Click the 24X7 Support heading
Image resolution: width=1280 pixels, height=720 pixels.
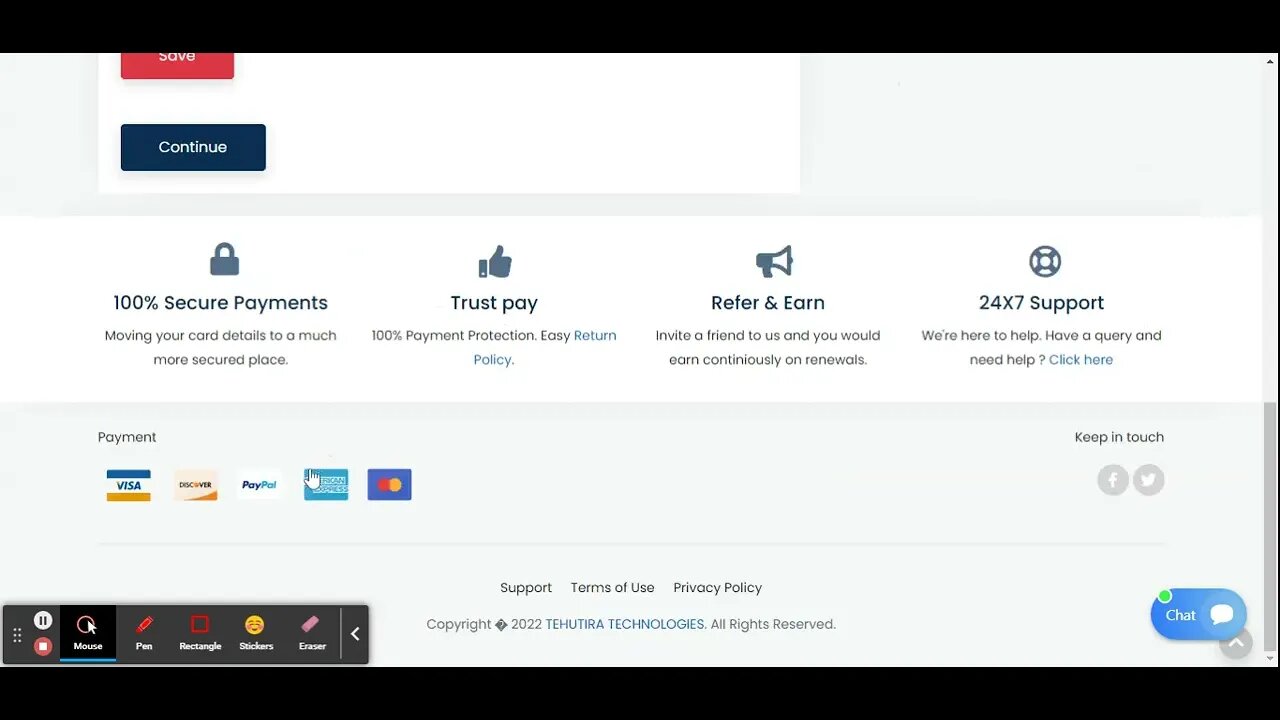pyautogui.click(x=1041, y=303)
